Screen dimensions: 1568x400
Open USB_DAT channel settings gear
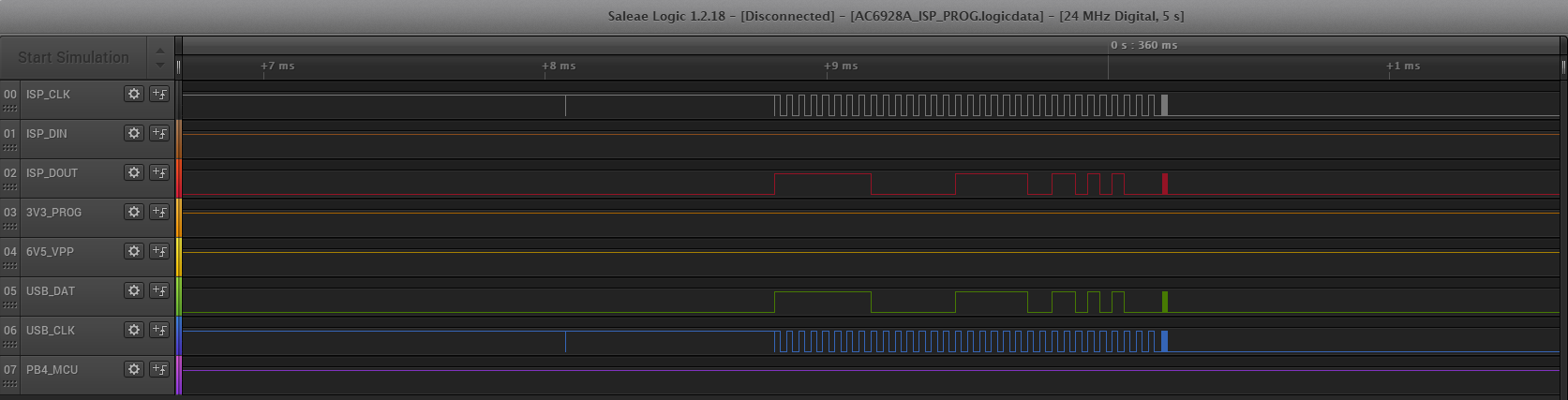[x=134, y=290]
